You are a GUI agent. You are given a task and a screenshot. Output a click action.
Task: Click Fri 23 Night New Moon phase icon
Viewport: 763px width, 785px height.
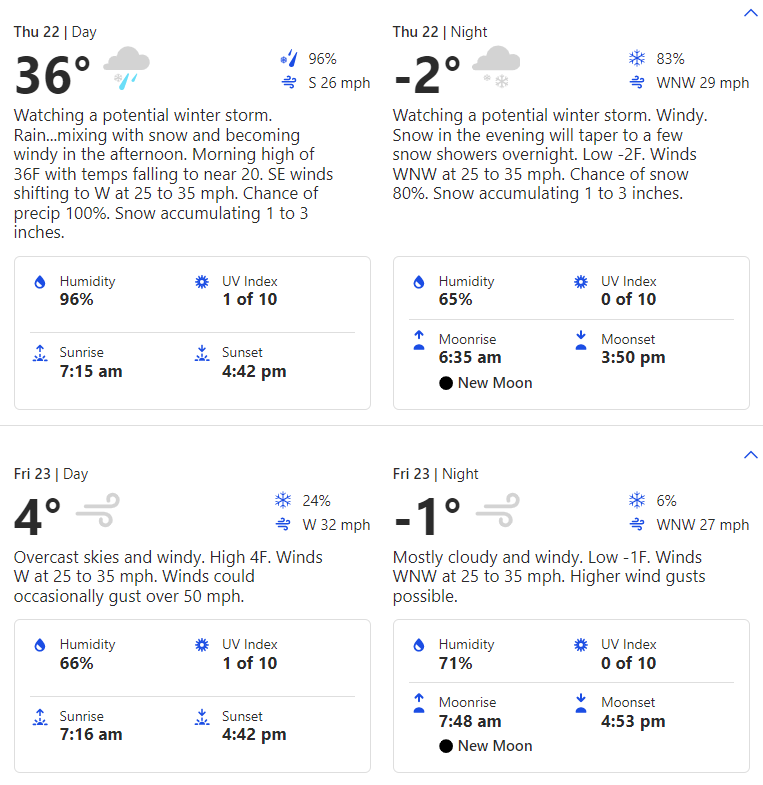pyautogui.click(x=446, y=746)
